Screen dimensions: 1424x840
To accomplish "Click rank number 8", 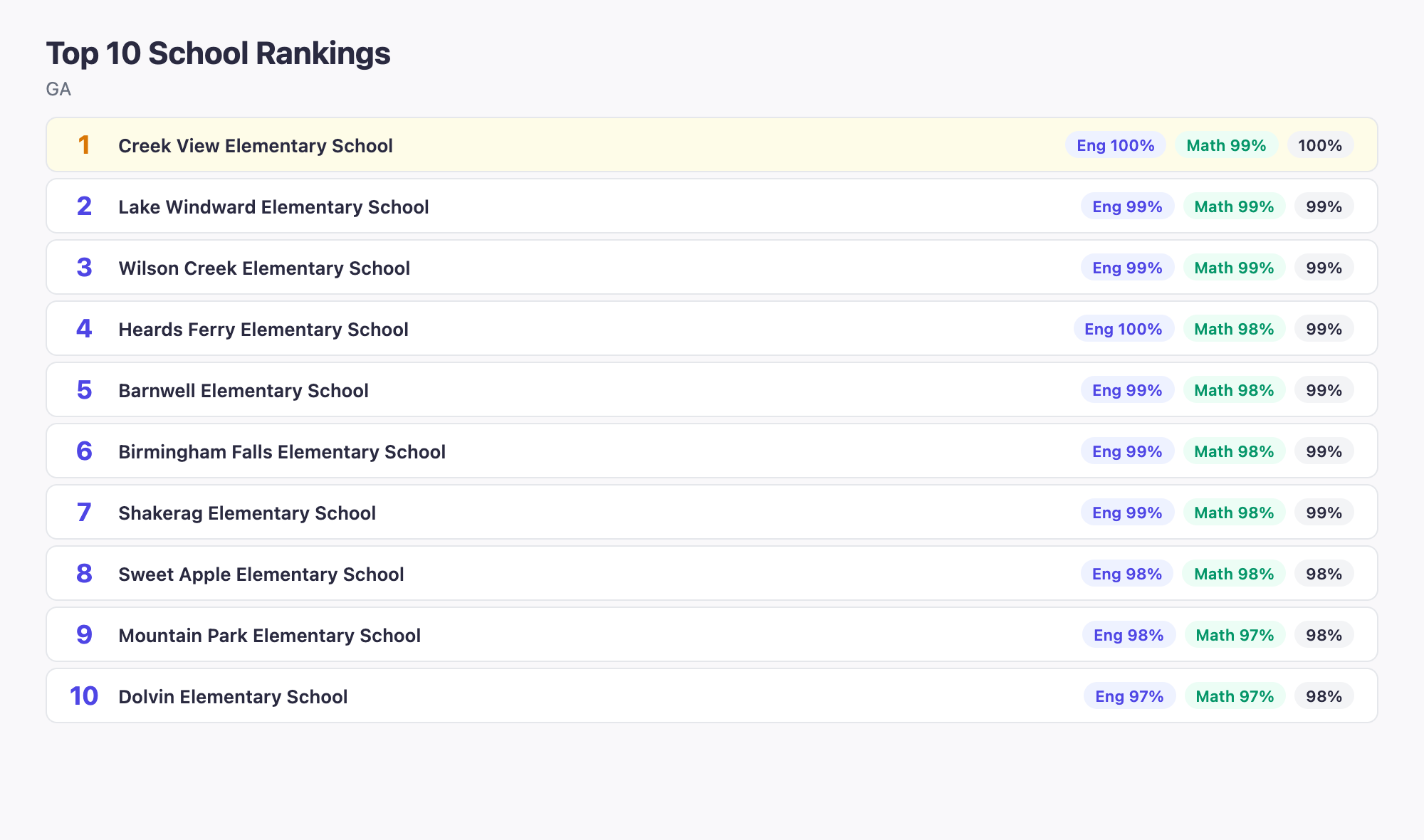I will click(84, 574).
